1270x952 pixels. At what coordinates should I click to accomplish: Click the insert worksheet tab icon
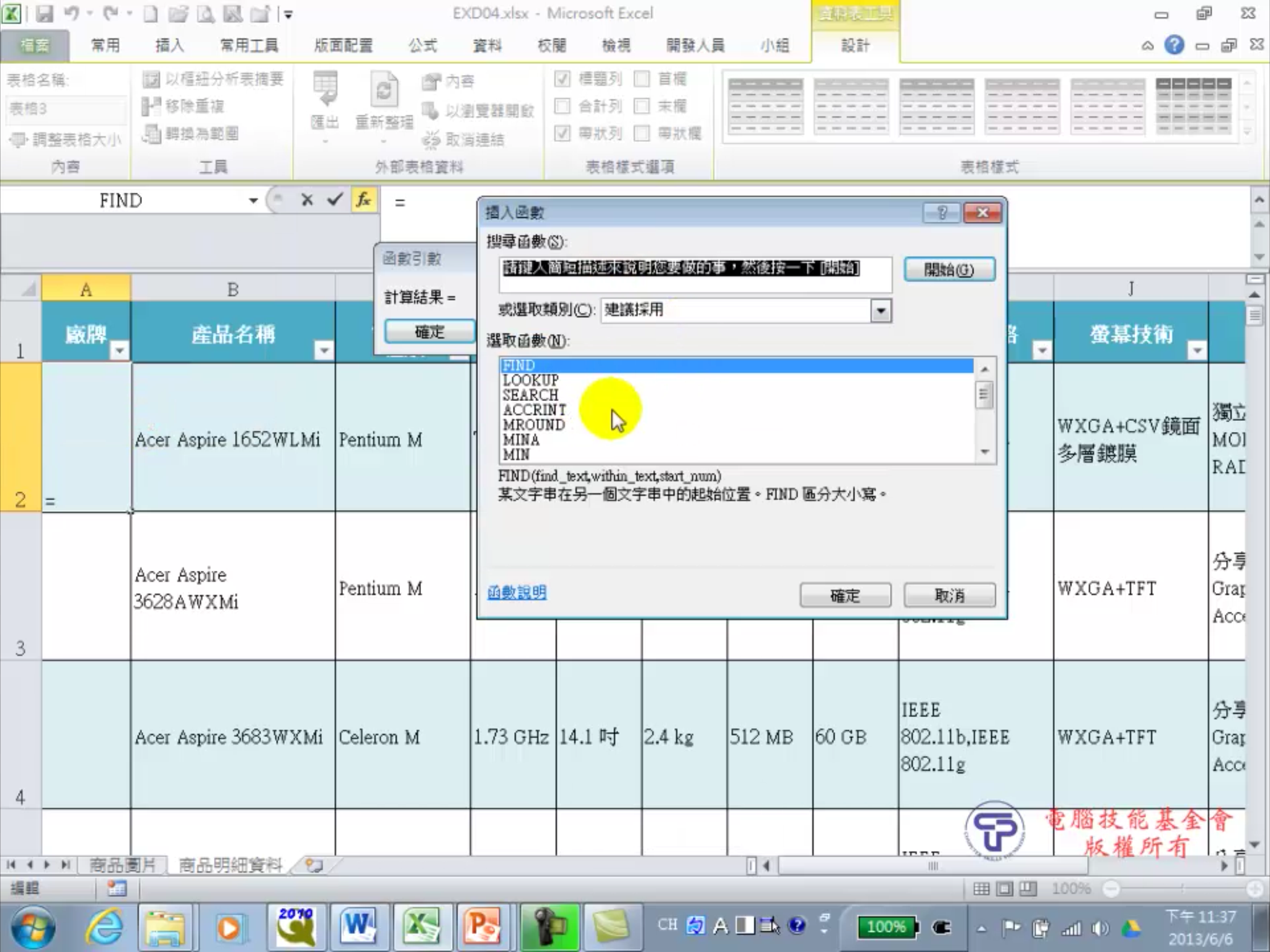point(314,865)
